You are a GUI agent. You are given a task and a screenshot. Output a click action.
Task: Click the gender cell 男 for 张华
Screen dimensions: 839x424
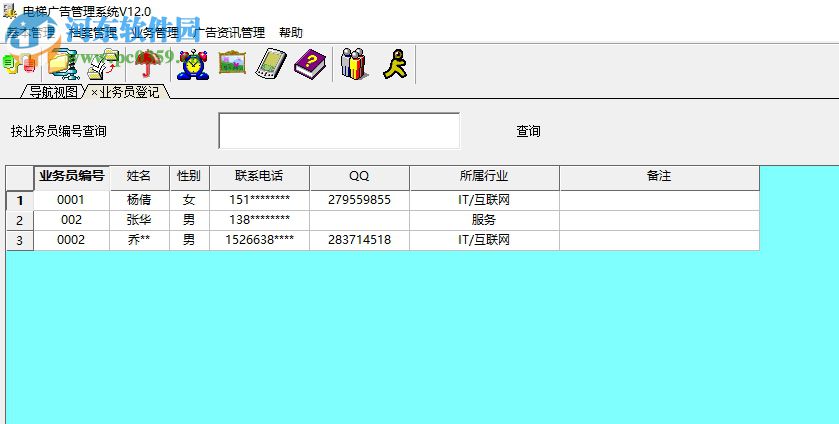(x=189, y=221)
